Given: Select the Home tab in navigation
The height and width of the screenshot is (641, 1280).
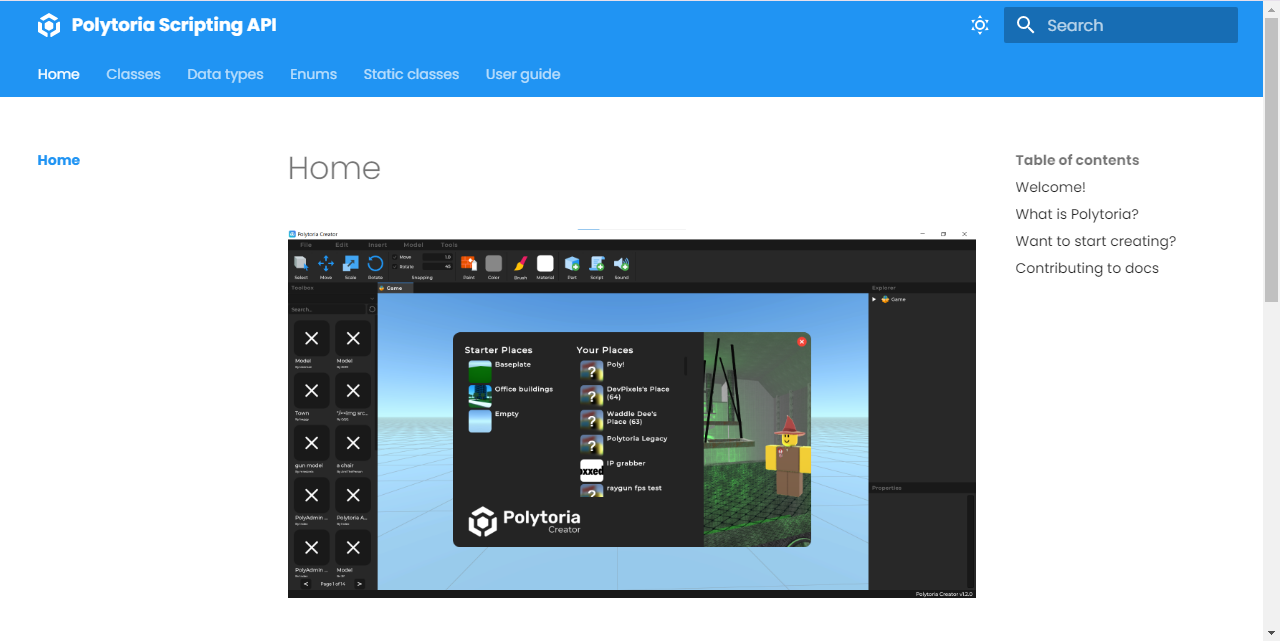Looking at the screenshot, I should coord(59,74).
